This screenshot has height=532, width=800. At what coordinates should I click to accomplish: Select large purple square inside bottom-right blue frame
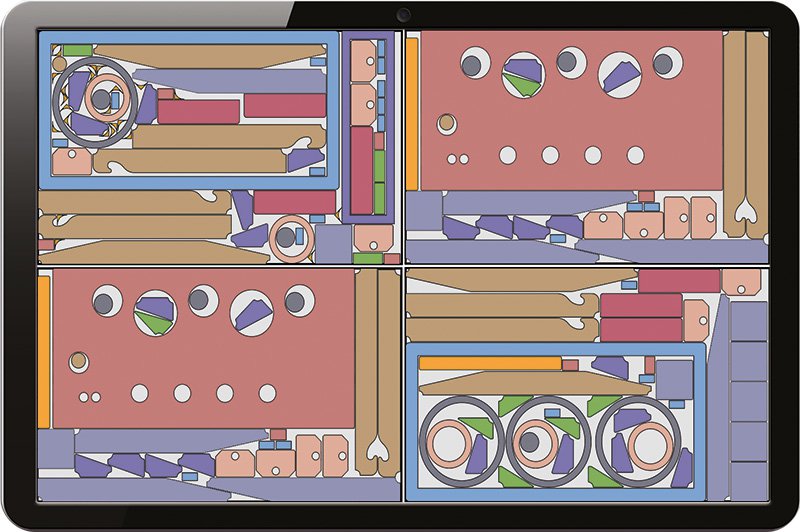click(674, 378)
